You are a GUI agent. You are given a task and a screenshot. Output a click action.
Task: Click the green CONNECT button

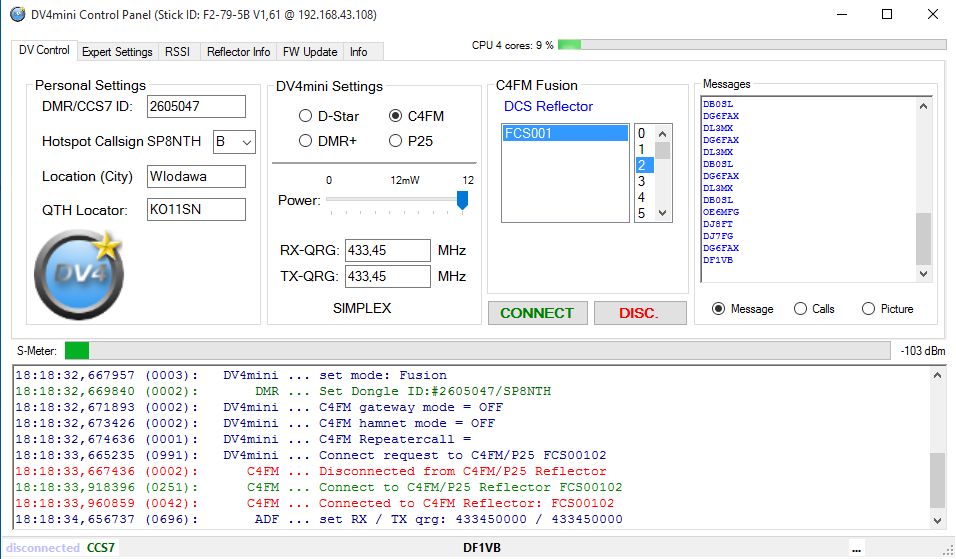[537, 313]
